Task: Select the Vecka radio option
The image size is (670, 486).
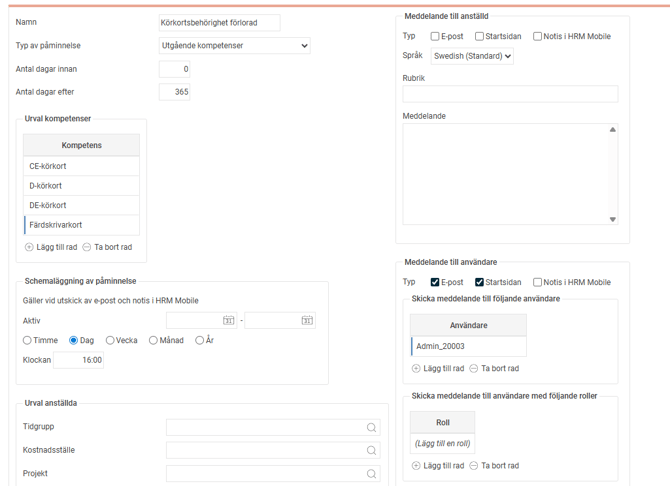Action: pyautogui.click(x=110, y=341)
